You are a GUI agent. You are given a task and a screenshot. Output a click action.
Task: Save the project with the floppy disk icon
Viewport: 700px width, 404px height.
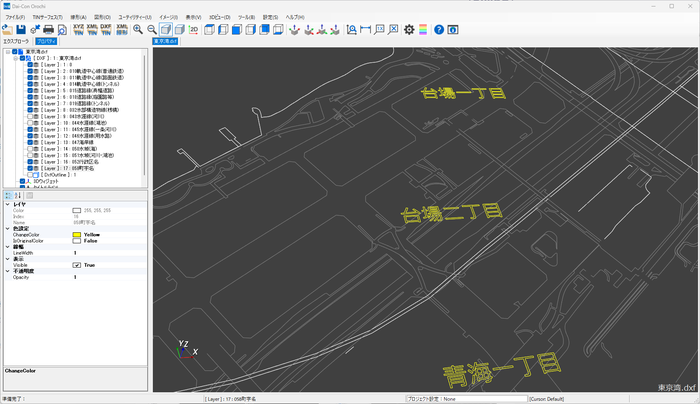coord(21,29)
